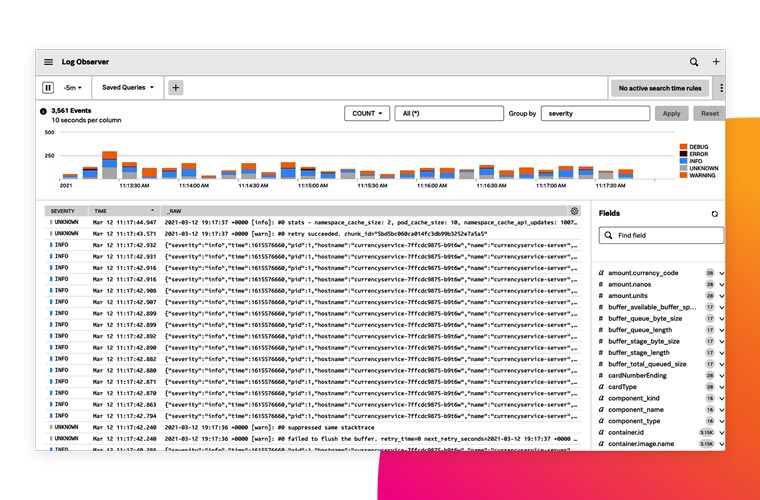This screenshot has height=500, width=760.
Task: Click the Find field search box
Action: [661, 235]
